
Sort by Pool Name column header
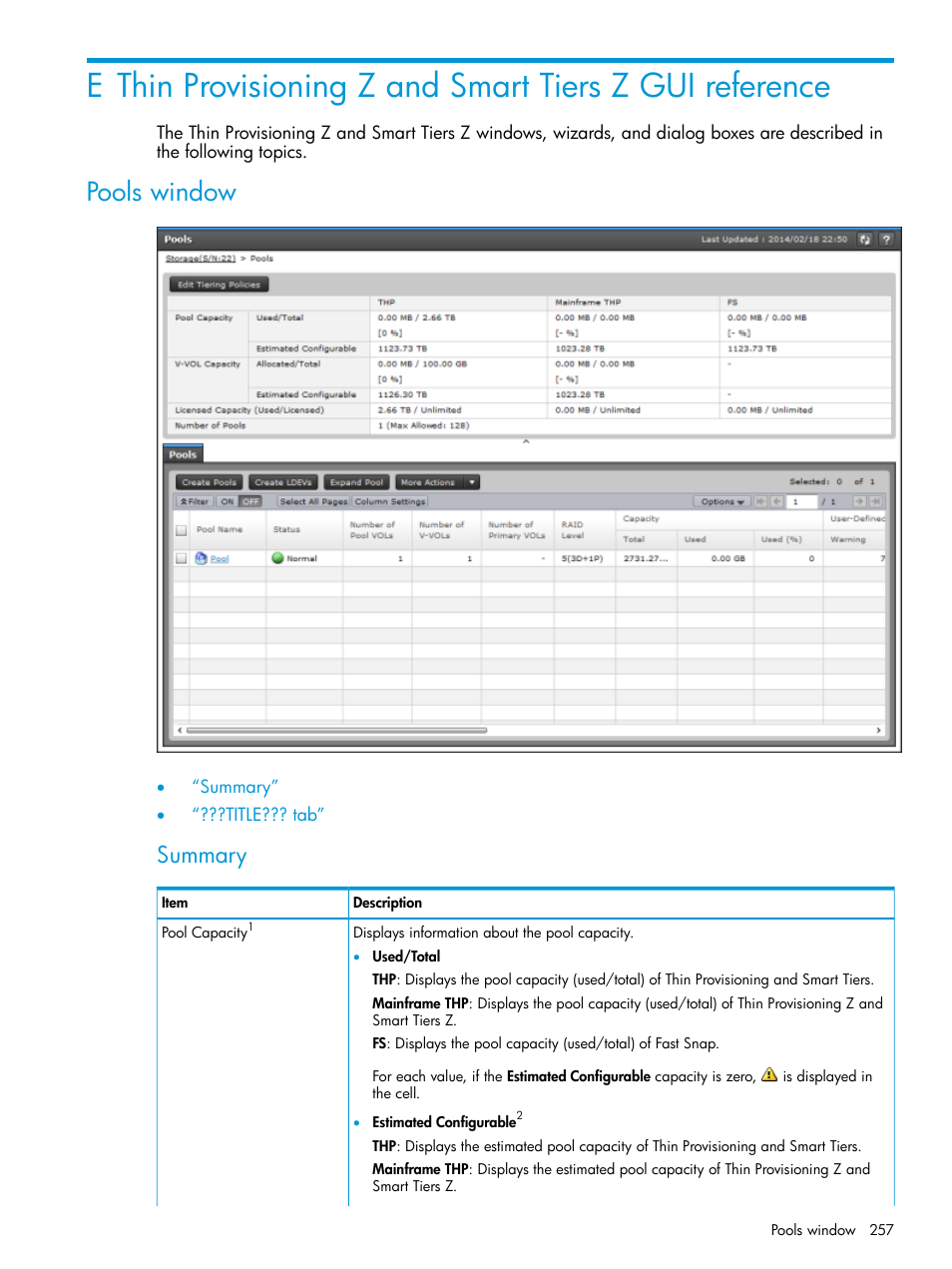tap(220, 529)
